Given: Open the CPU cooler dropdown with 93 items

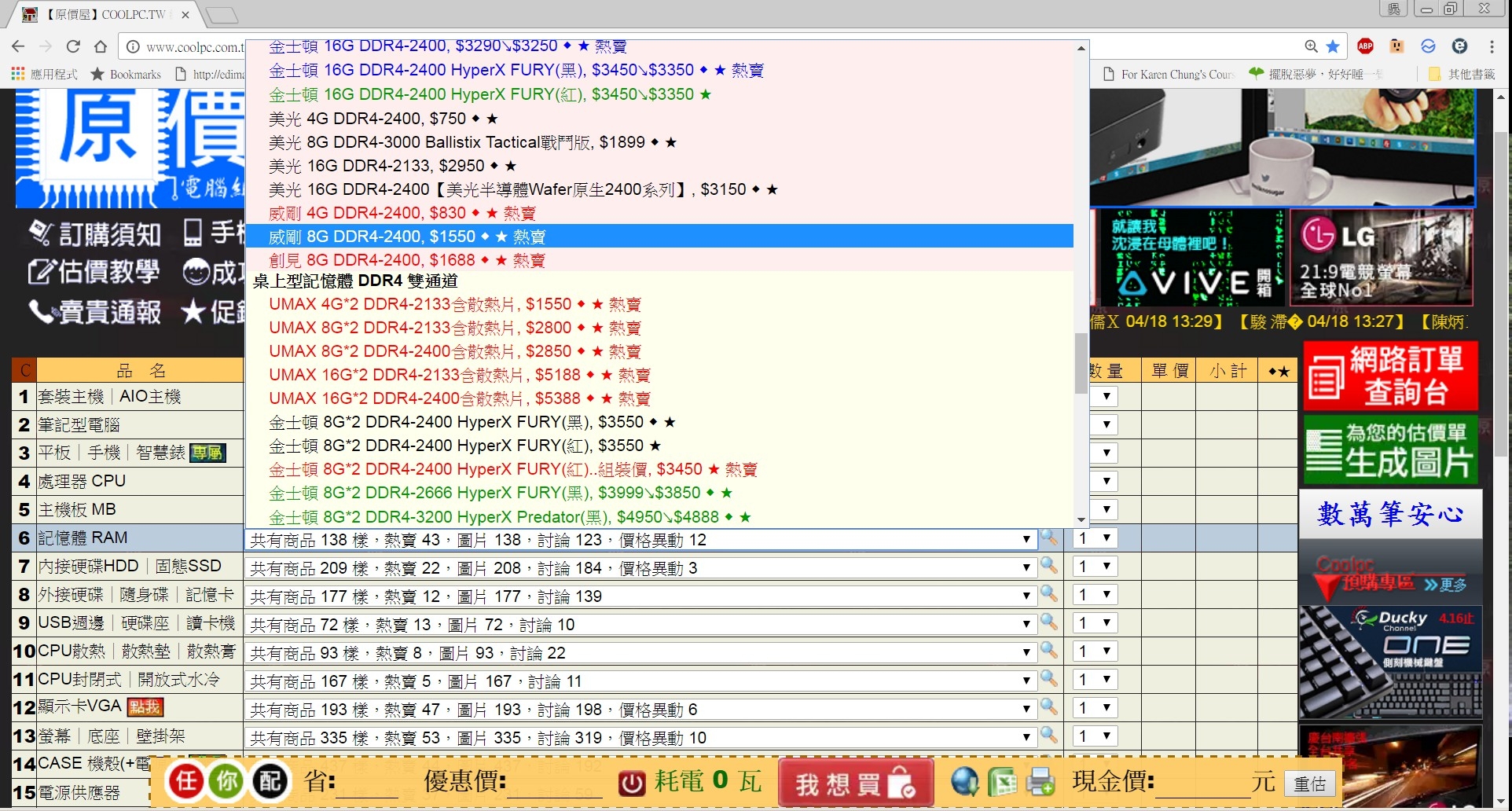Looking at the screenshot, I should 640,653.
